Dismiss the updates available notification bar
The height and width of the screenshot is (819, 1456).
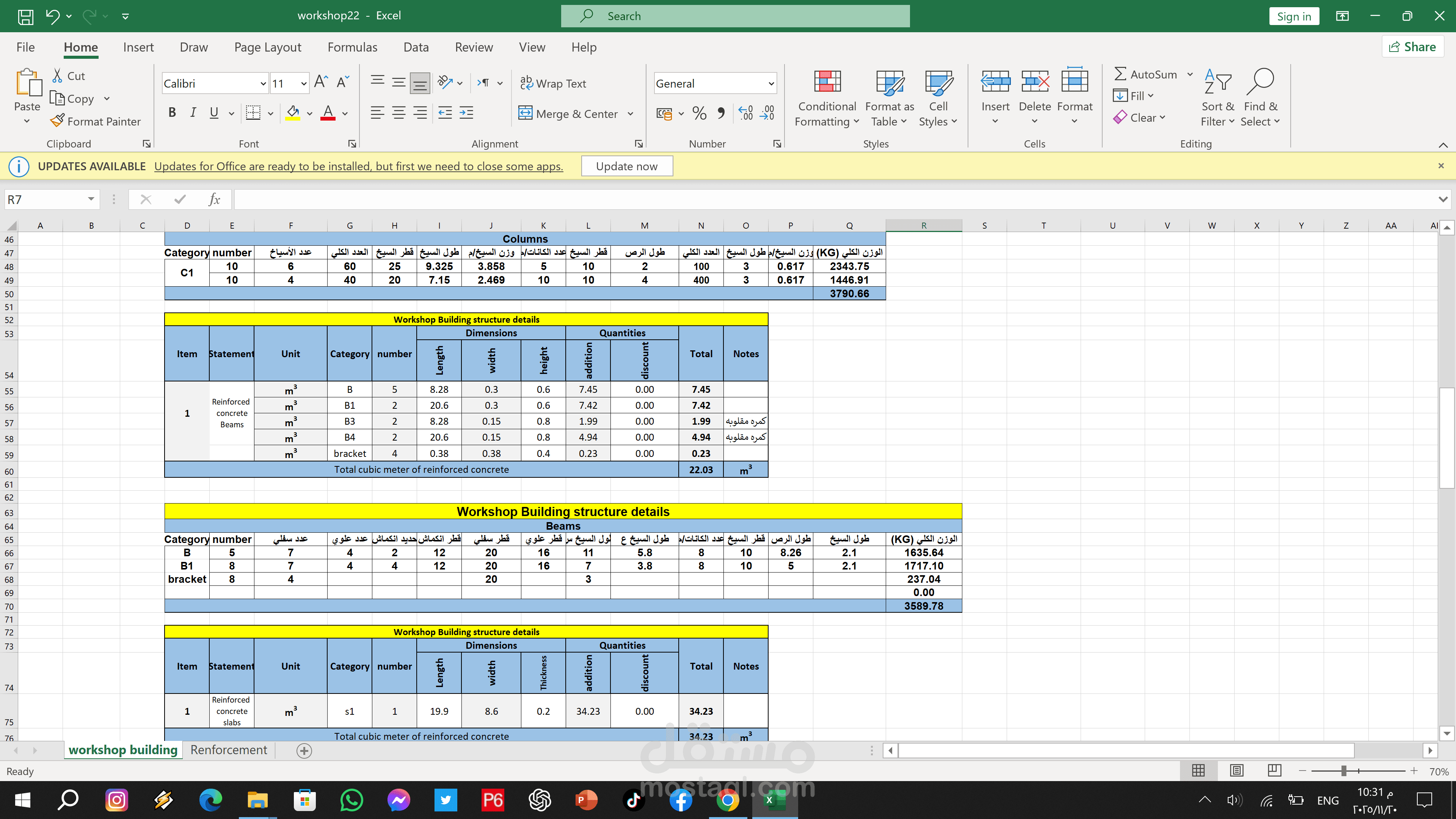click(1441, 166)
